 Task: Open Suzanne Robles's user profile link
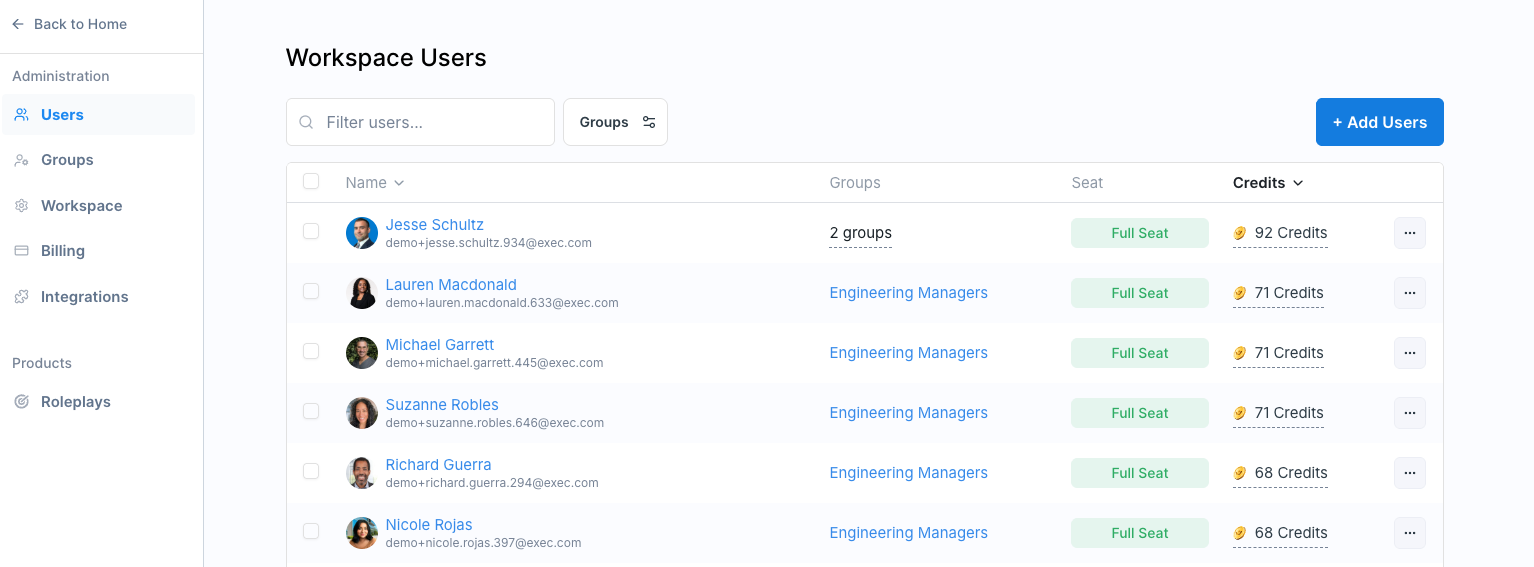[x=442, y=405]
